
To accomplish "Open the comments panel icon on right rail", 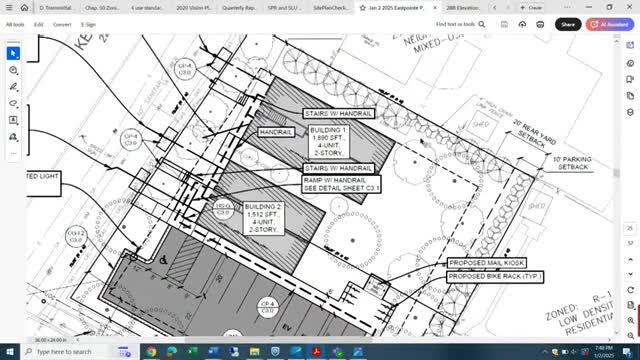I will (630, 63).
